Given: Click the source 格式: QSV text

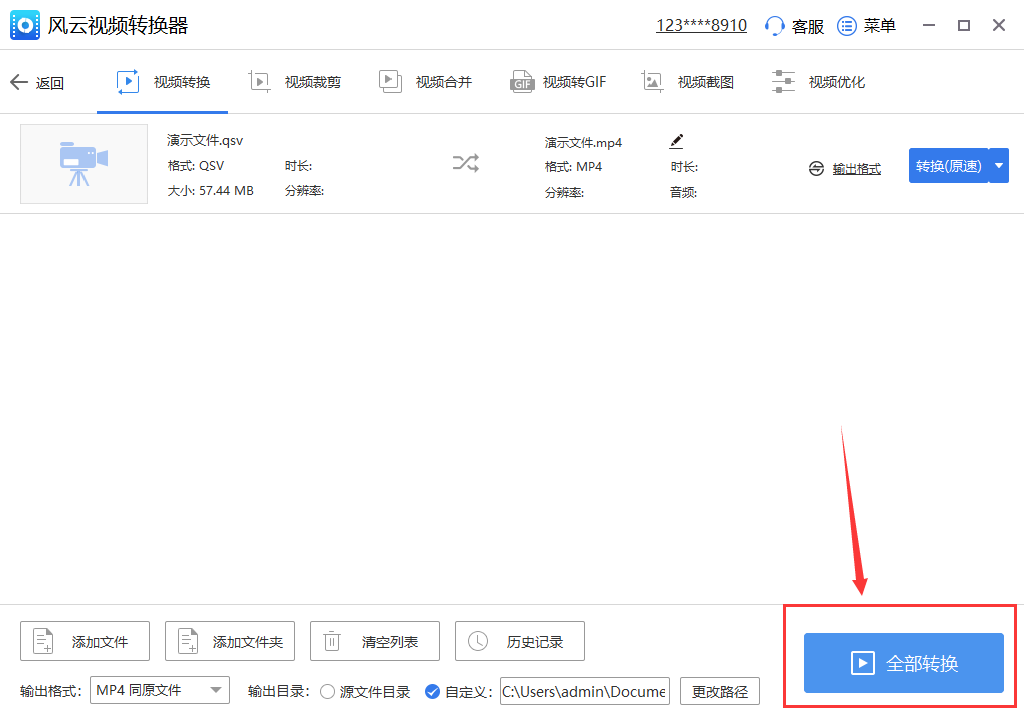Looking at the screenshot, I should [x=195, y=166].
